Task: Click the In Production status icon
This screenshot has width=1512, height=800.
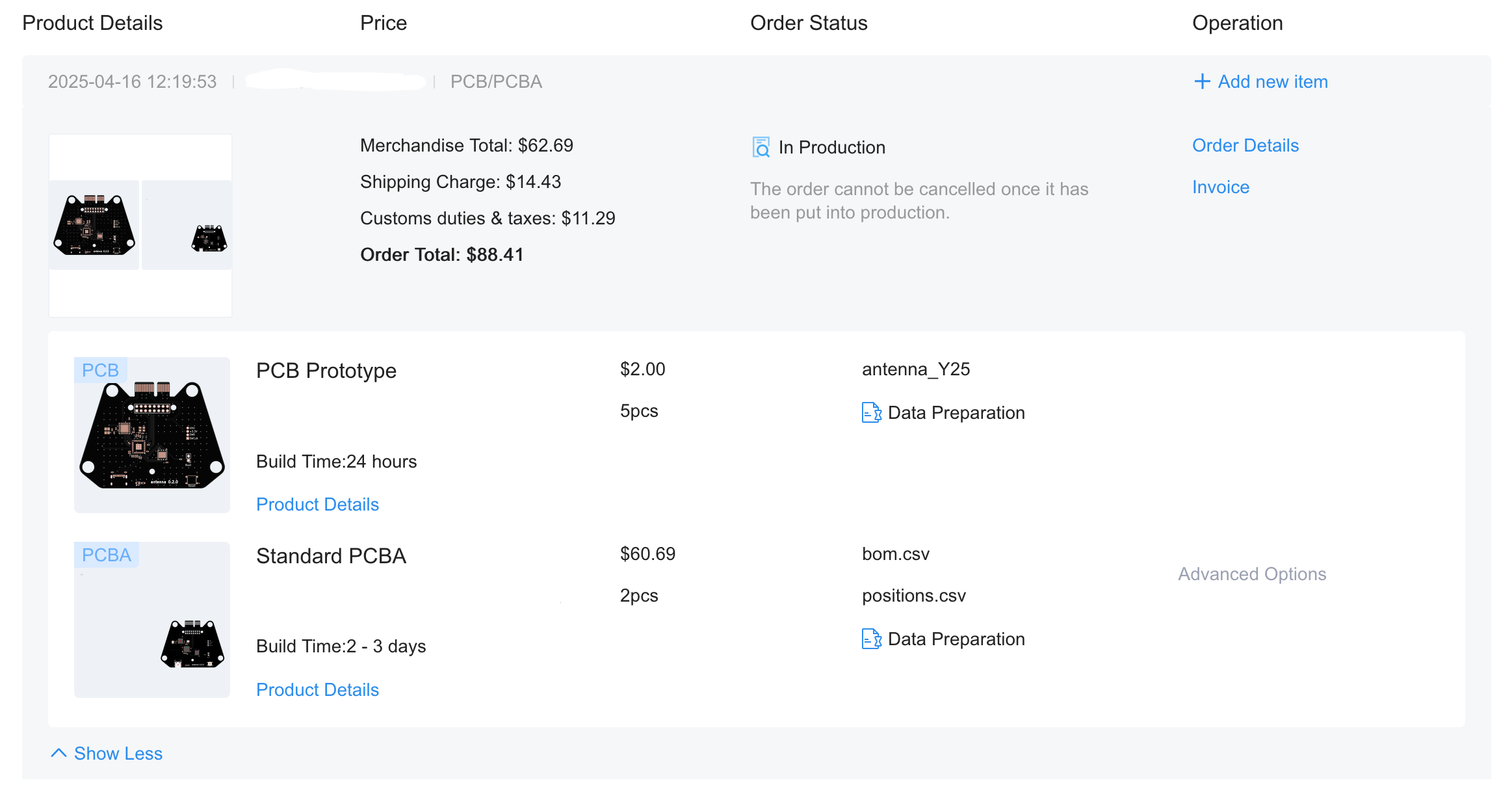Action: (761, 147)
